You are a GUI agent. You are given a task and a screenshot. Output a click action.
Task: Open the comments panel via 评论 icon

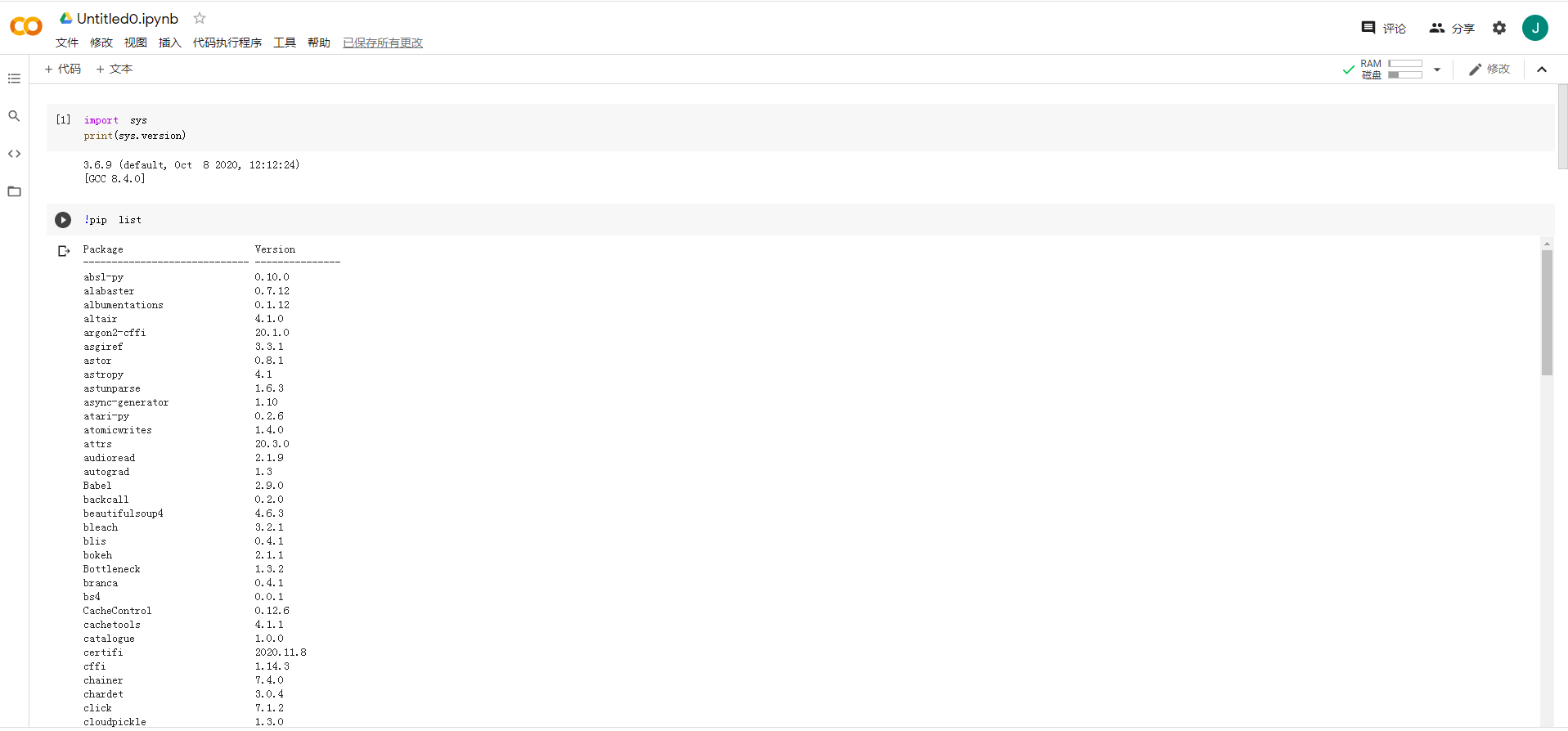pos(1384,27)
